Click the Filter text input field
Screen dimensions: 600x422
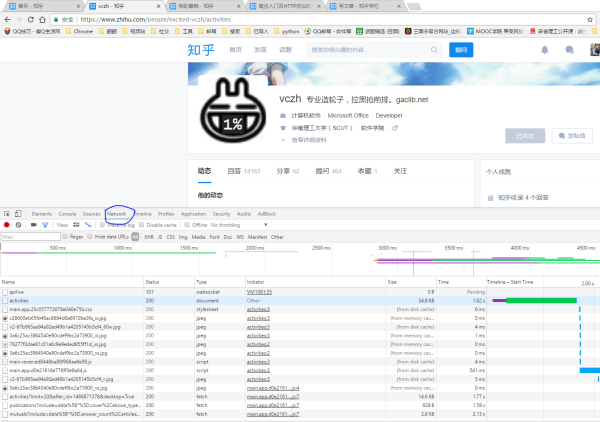[30, 237]
